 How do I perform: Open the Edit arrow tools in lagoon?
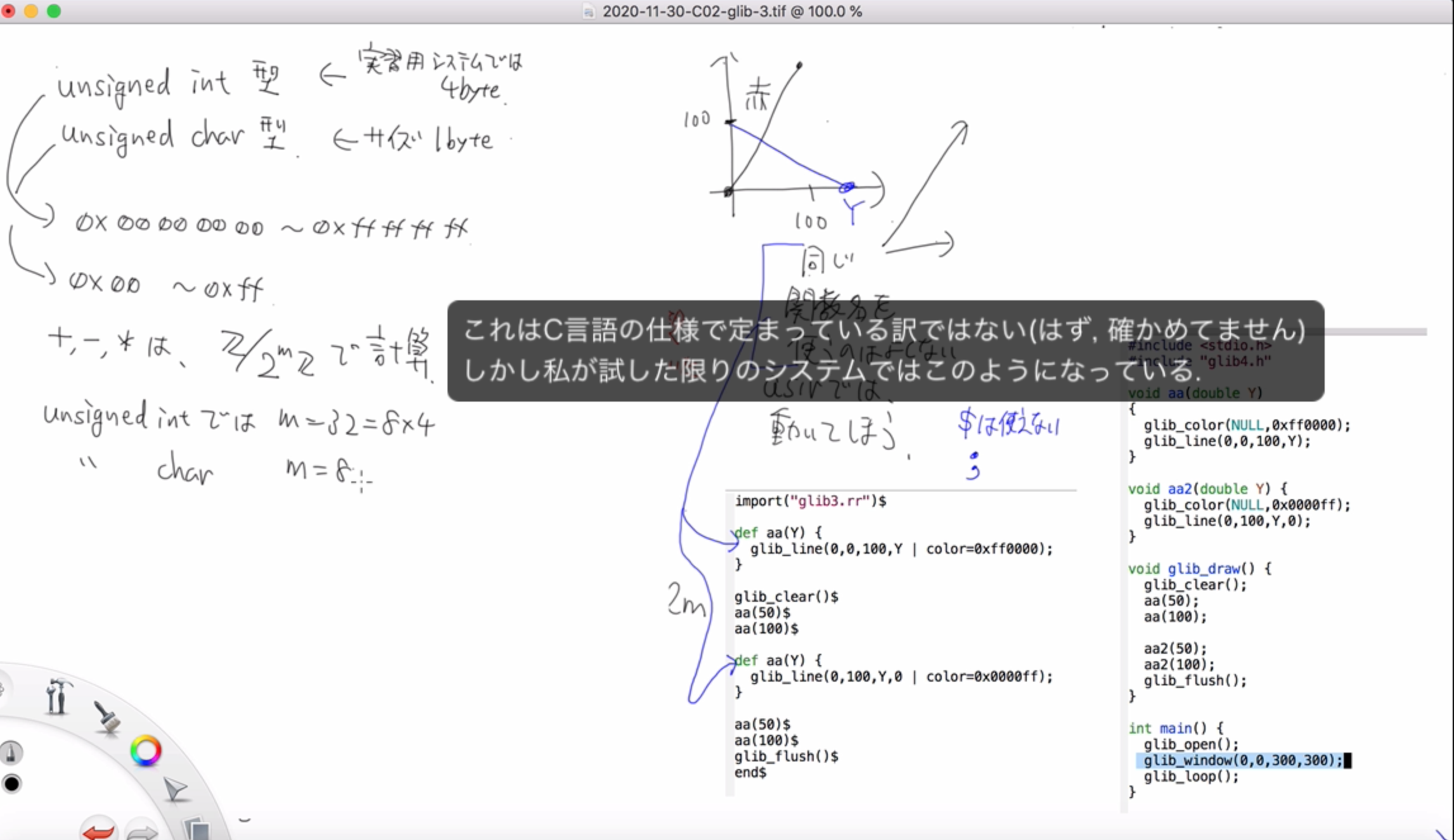coord(176,789)
